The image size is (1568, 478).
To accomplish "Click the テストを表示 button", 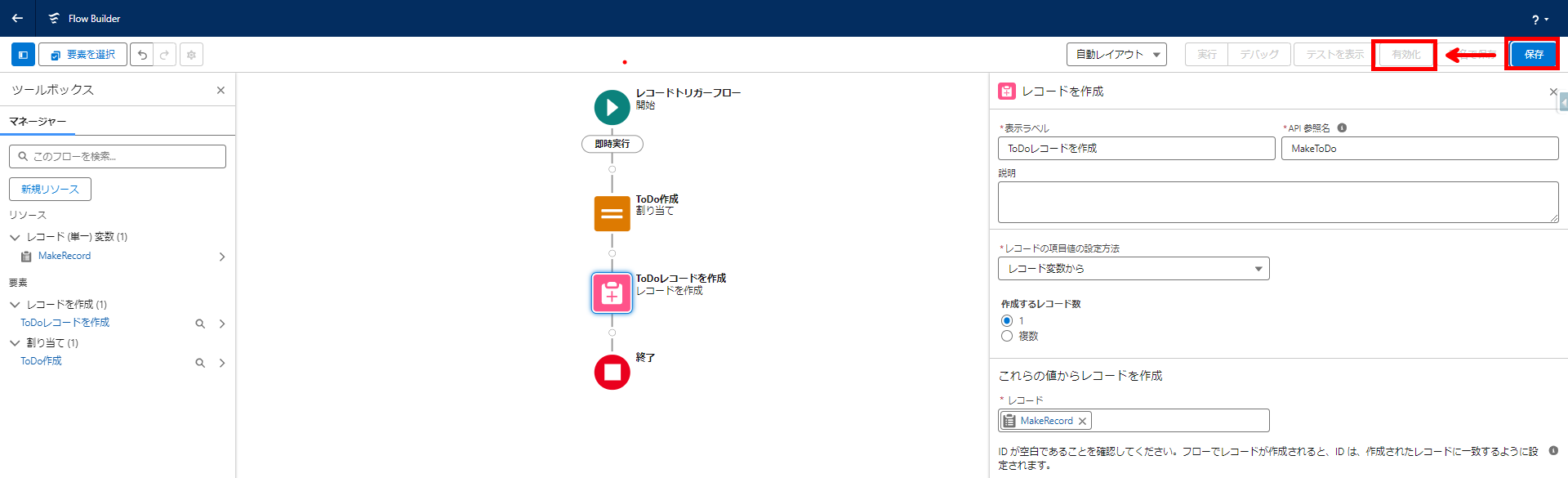I will [1334, 55].
